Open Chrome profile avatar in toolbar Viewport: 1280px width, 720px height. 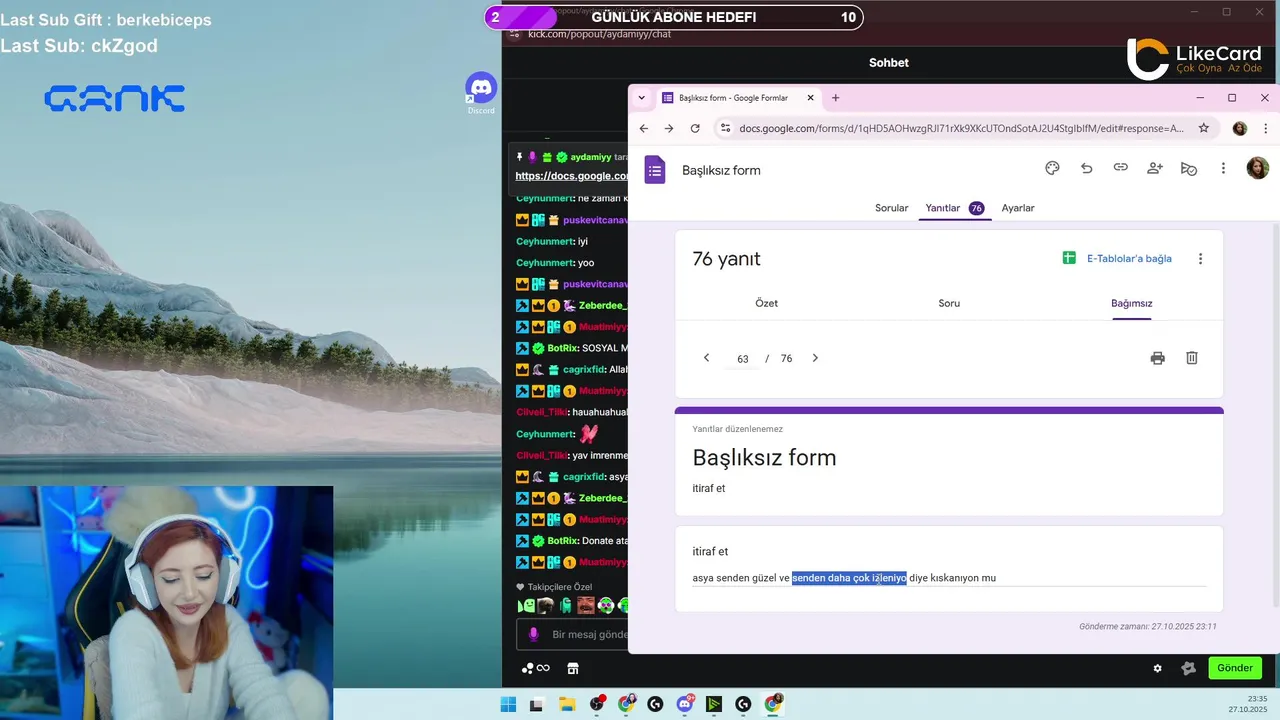(1240, 128)
